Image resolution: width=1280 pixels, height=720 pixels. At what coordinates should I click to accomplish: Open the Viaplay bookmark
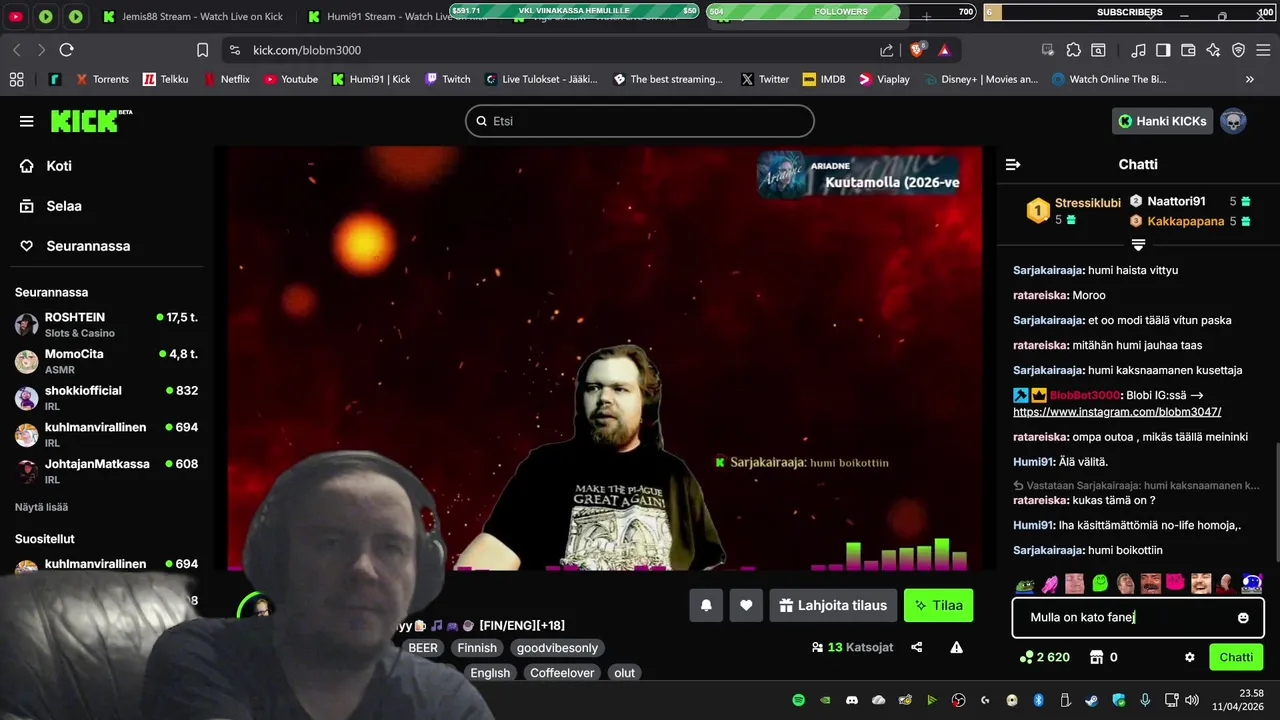[x=884, y=79]
